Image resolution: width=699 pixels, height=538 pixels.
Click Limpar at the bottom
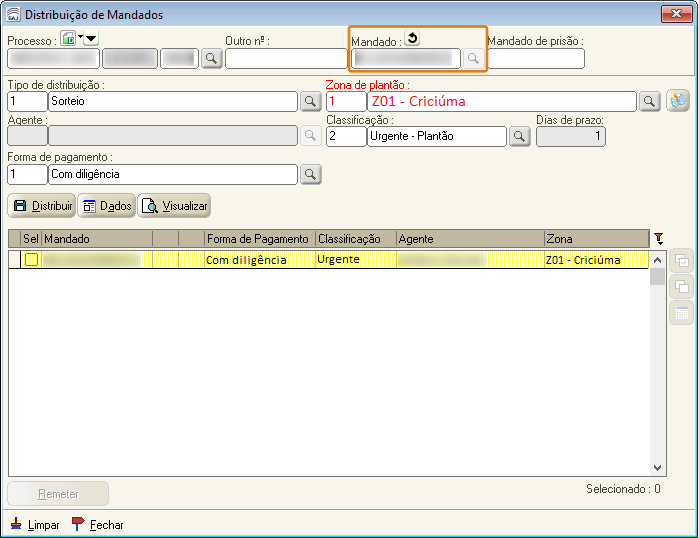pyautogui.click(x=35, y=525)
